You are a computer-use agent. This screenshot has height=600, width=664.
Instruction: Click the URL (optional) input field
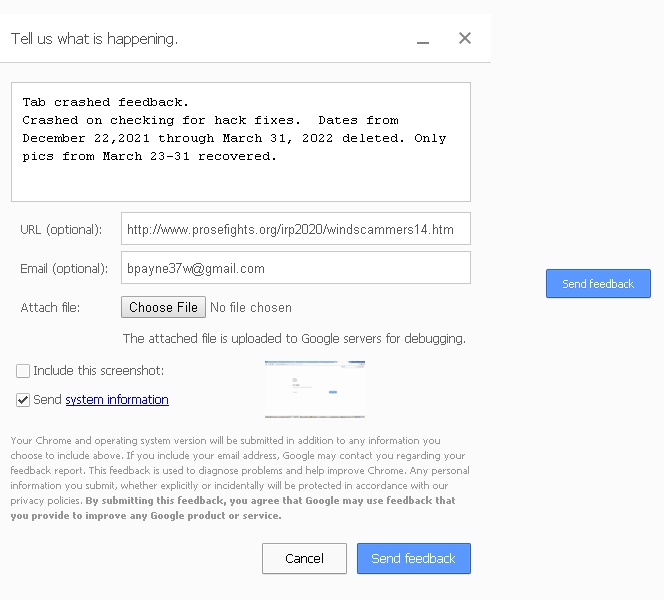tap(296, 229)
